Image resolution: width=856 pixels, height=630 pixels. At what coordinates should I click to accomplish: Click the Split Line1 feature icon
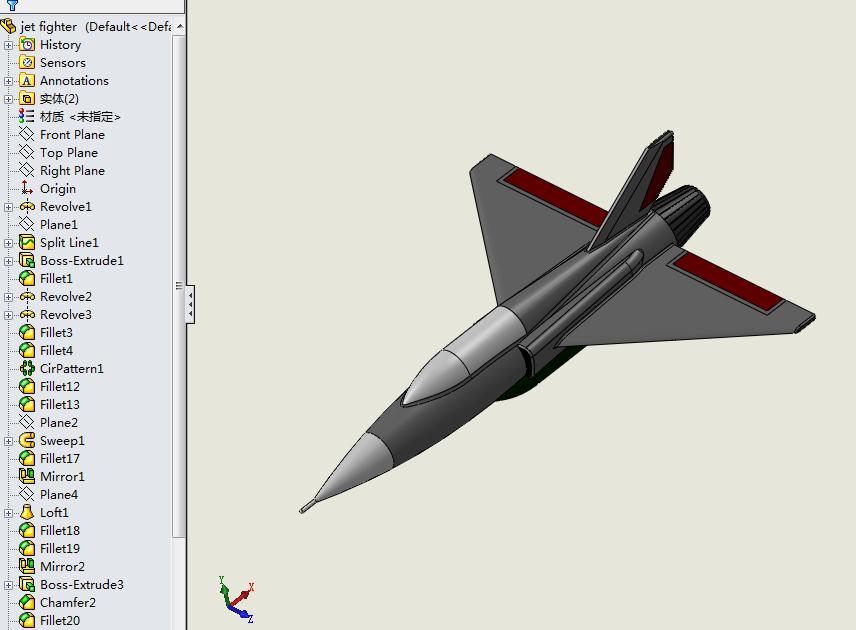[x=27, y=242]
